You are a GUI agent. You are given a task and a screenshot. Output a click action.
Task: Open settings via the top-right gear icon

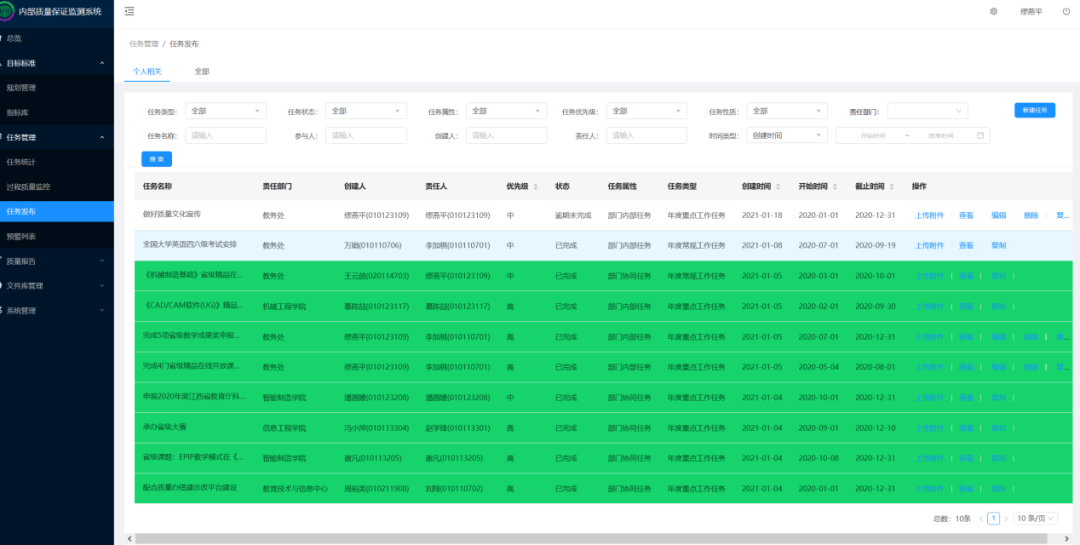pos(993,11)
